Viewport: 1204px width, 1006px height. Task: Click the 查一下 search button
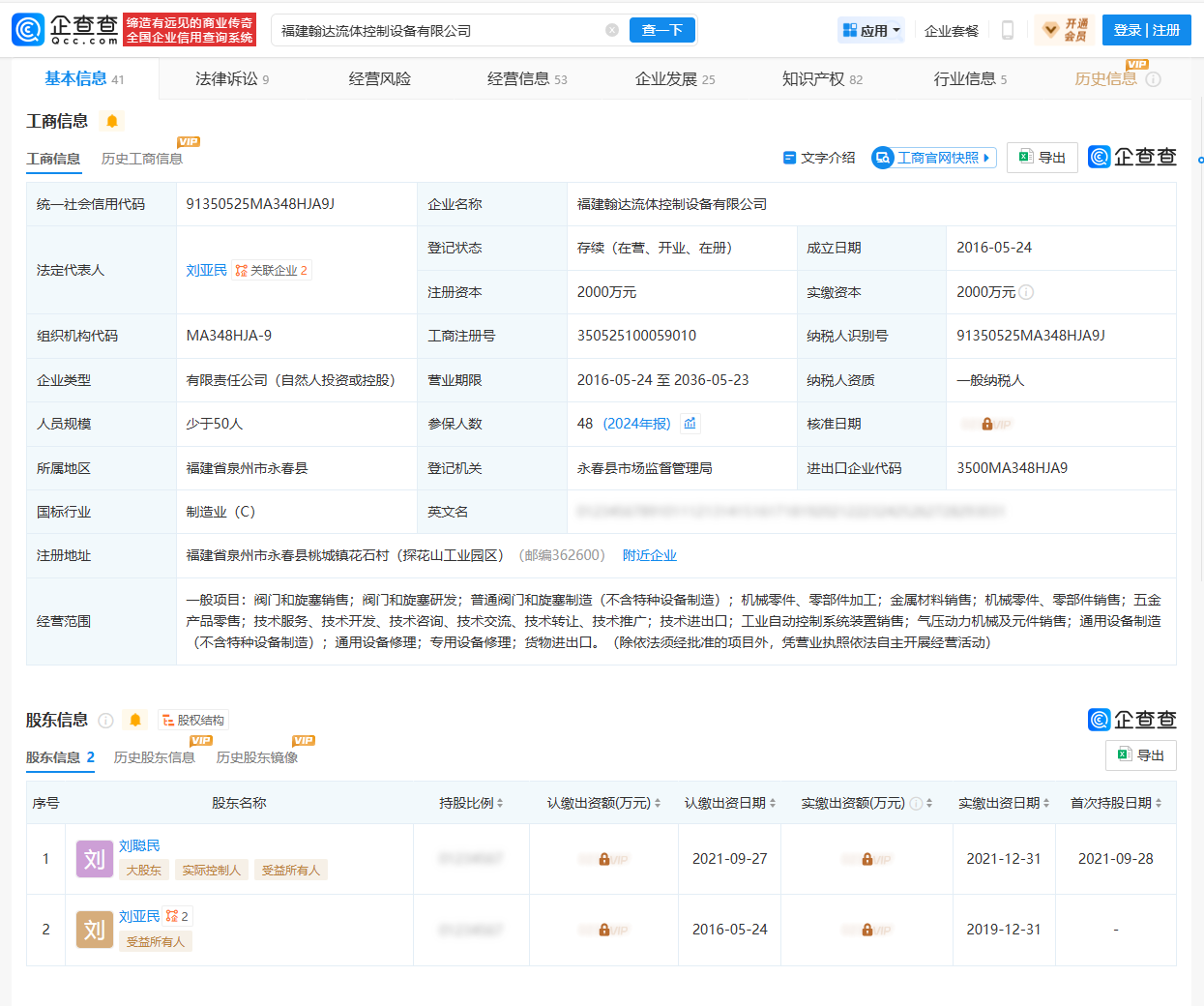point(662,30)
